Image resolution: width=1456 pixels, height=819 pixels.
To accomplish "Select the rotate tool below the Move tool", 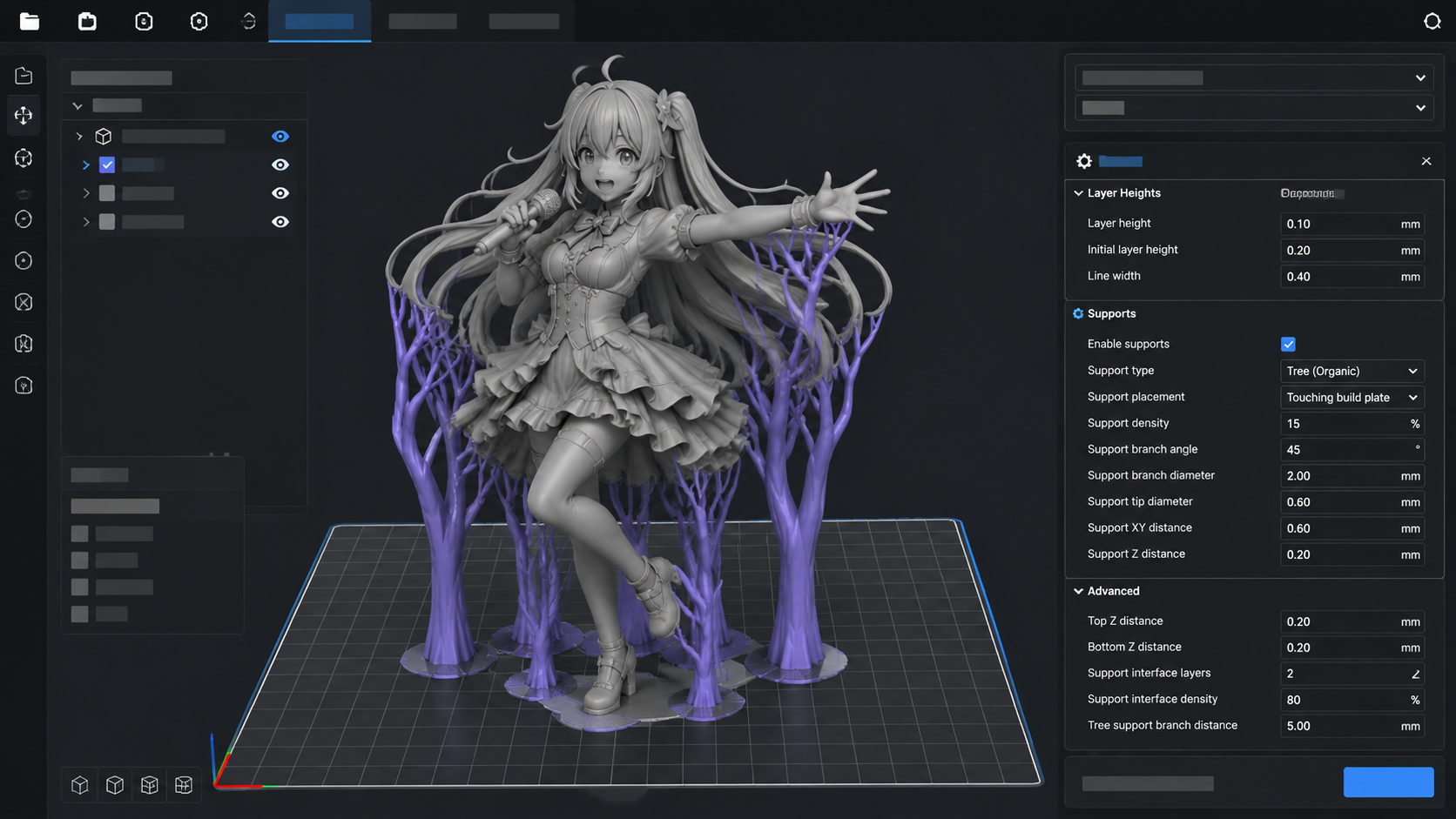I will (24, 158).
